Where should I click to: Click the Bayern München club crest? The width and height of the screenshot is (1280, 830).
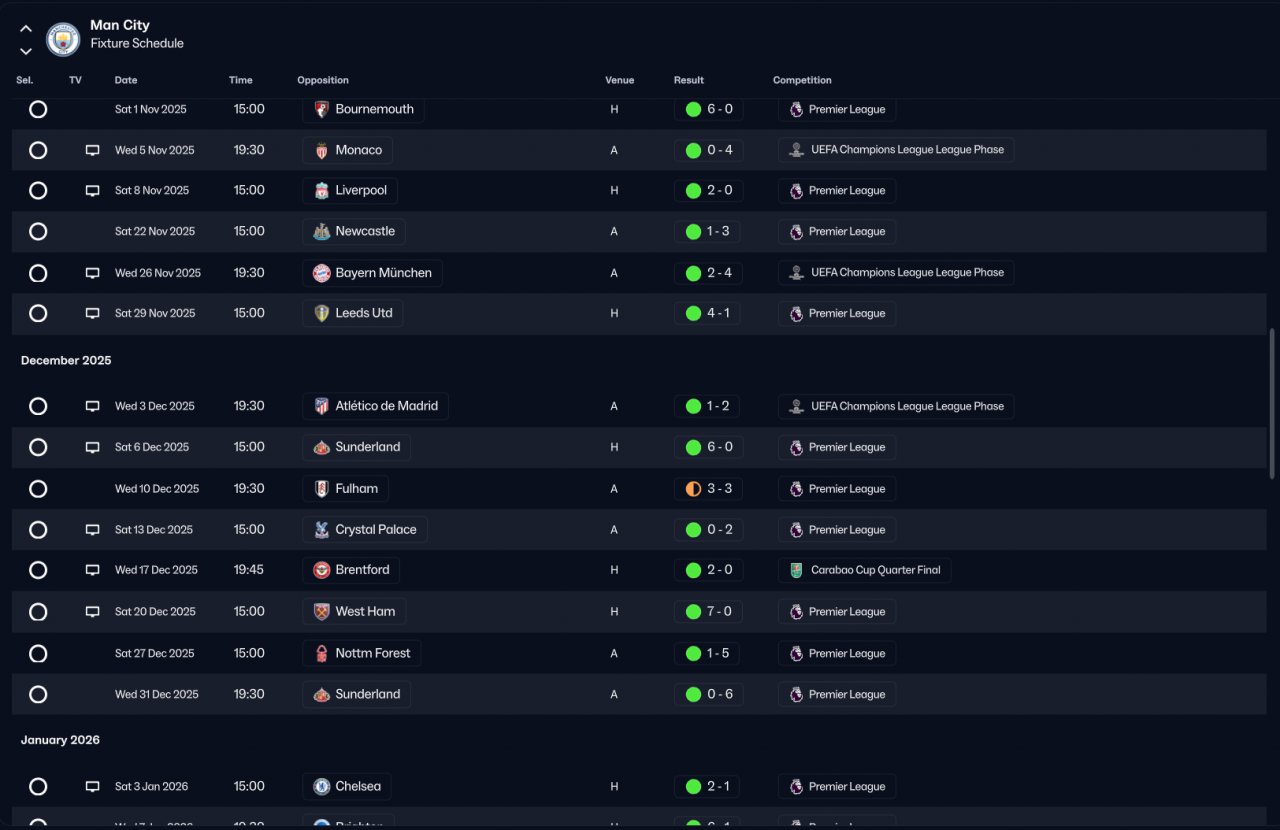(321, 273)
